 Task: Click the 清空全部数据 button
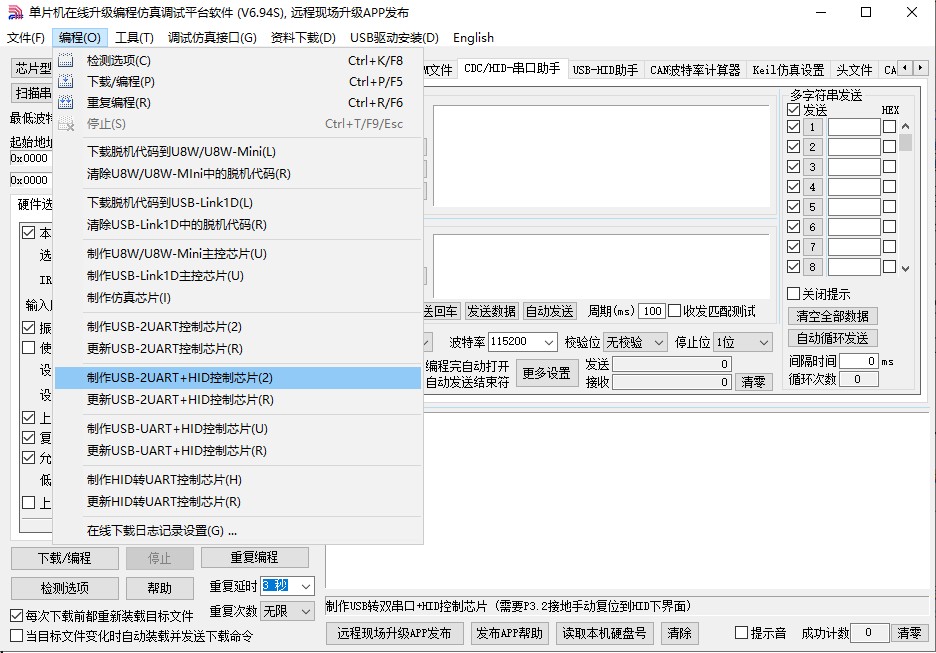tap(833, 316)
